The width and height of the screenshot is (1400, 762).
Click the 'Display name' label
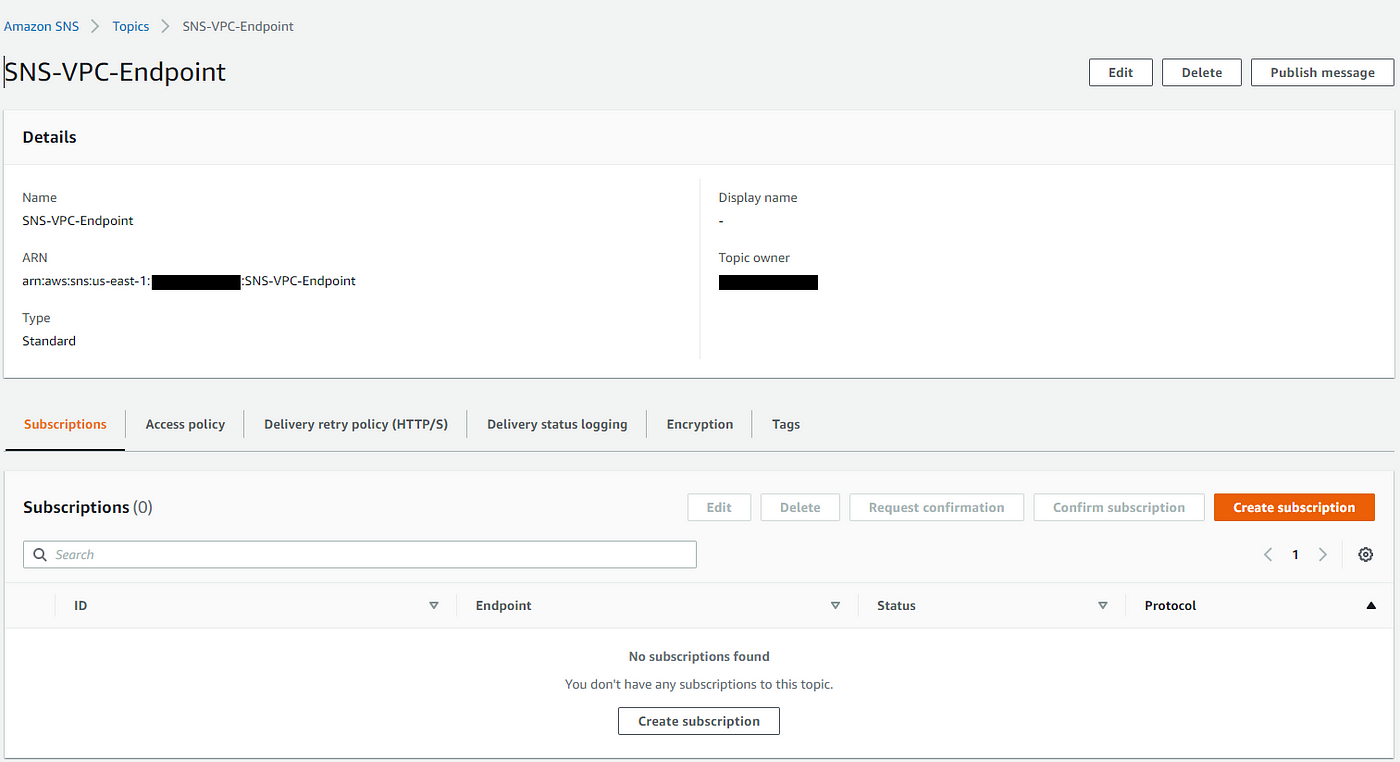pyautogui.click(x=758, y=197)
